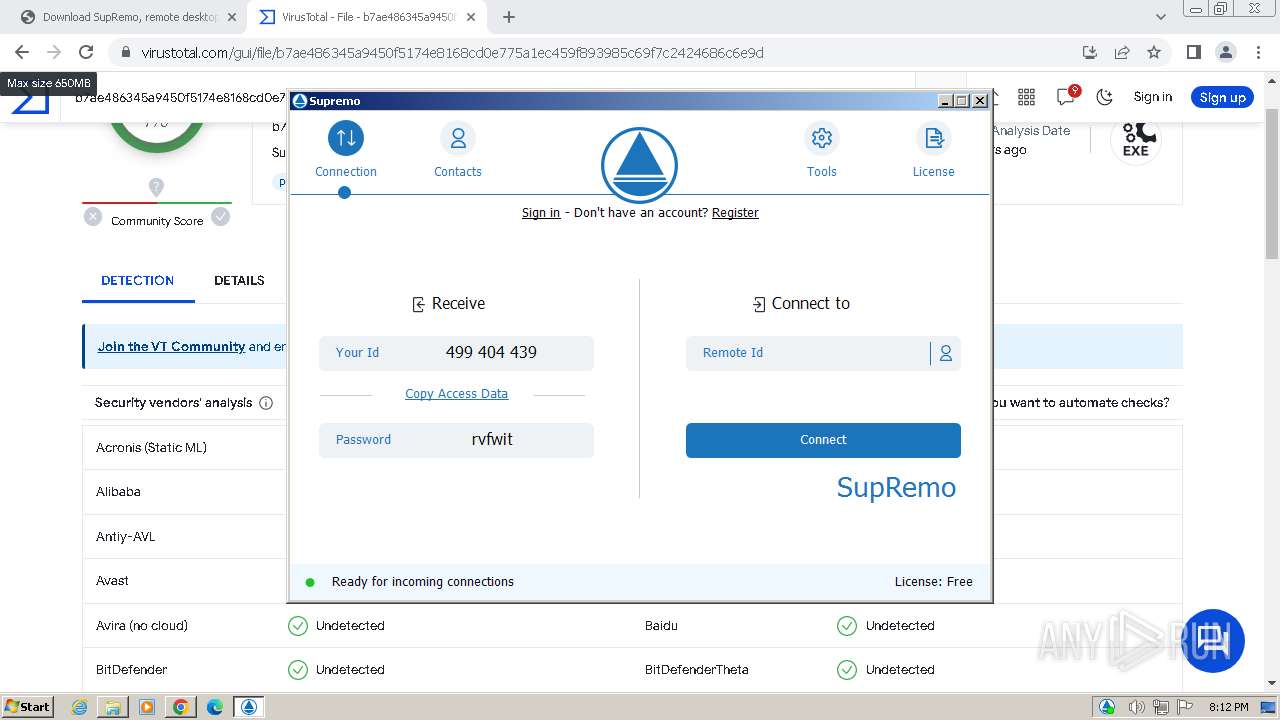Open a new browser tab
The image size is (1280, 720).
click(509, 17)
